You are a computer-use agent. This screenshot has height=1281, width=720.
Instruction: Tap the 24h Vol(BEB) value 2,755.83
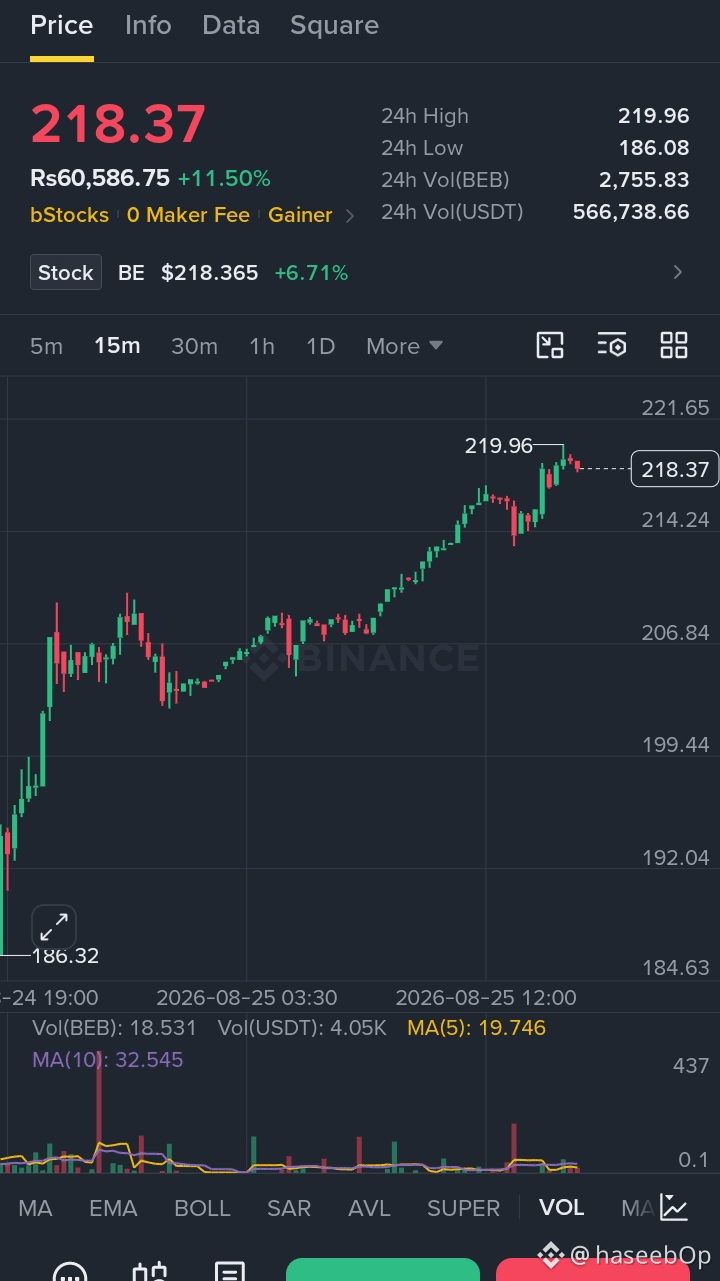click(644, 180)
